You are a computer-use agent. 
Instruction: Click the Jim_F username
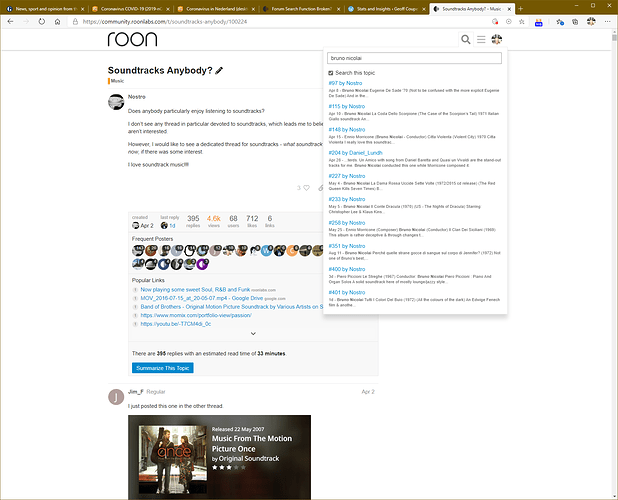click(x=136, y=392)
